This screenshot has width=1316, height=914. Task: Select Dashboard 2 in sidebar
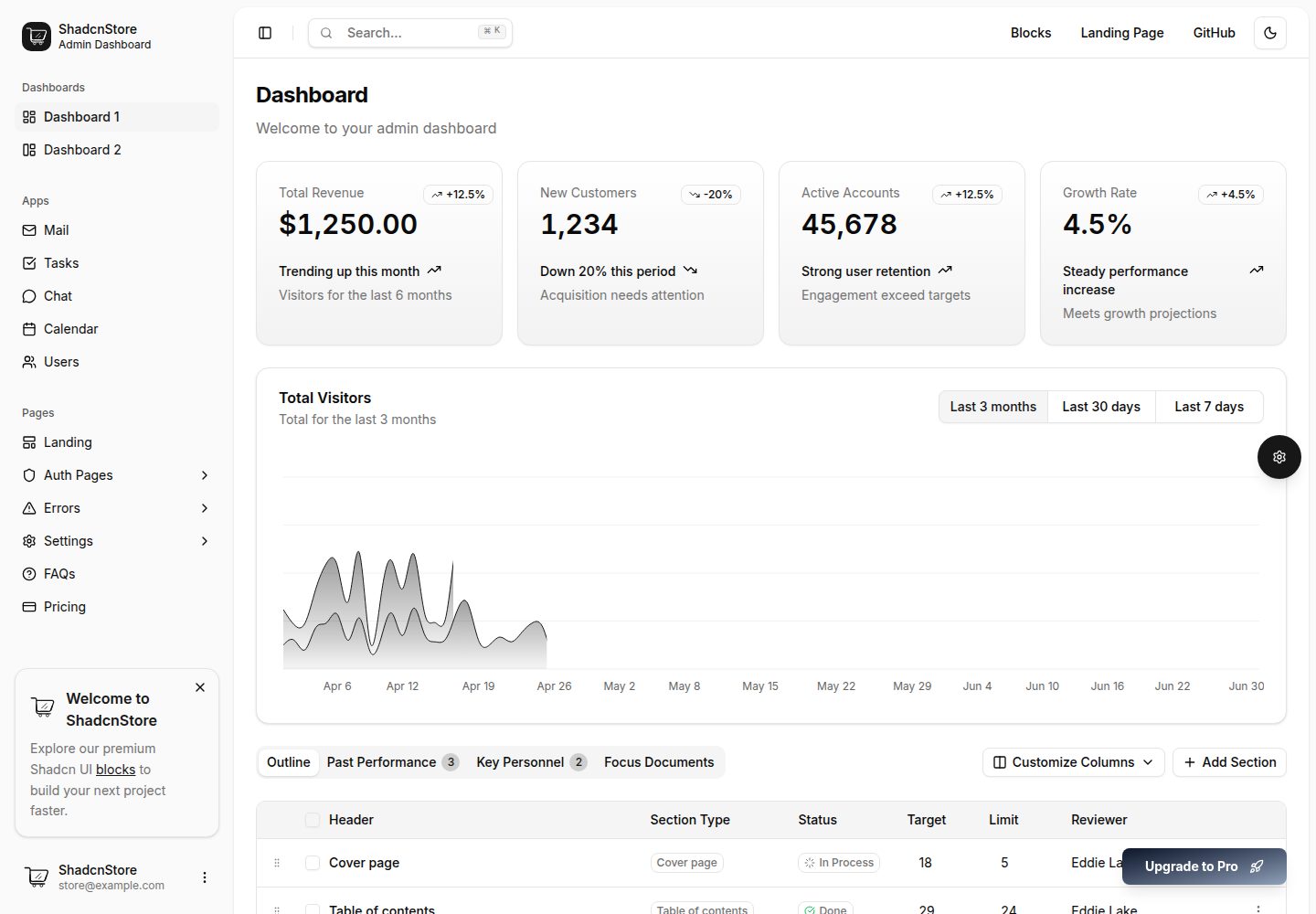point(117,150)
